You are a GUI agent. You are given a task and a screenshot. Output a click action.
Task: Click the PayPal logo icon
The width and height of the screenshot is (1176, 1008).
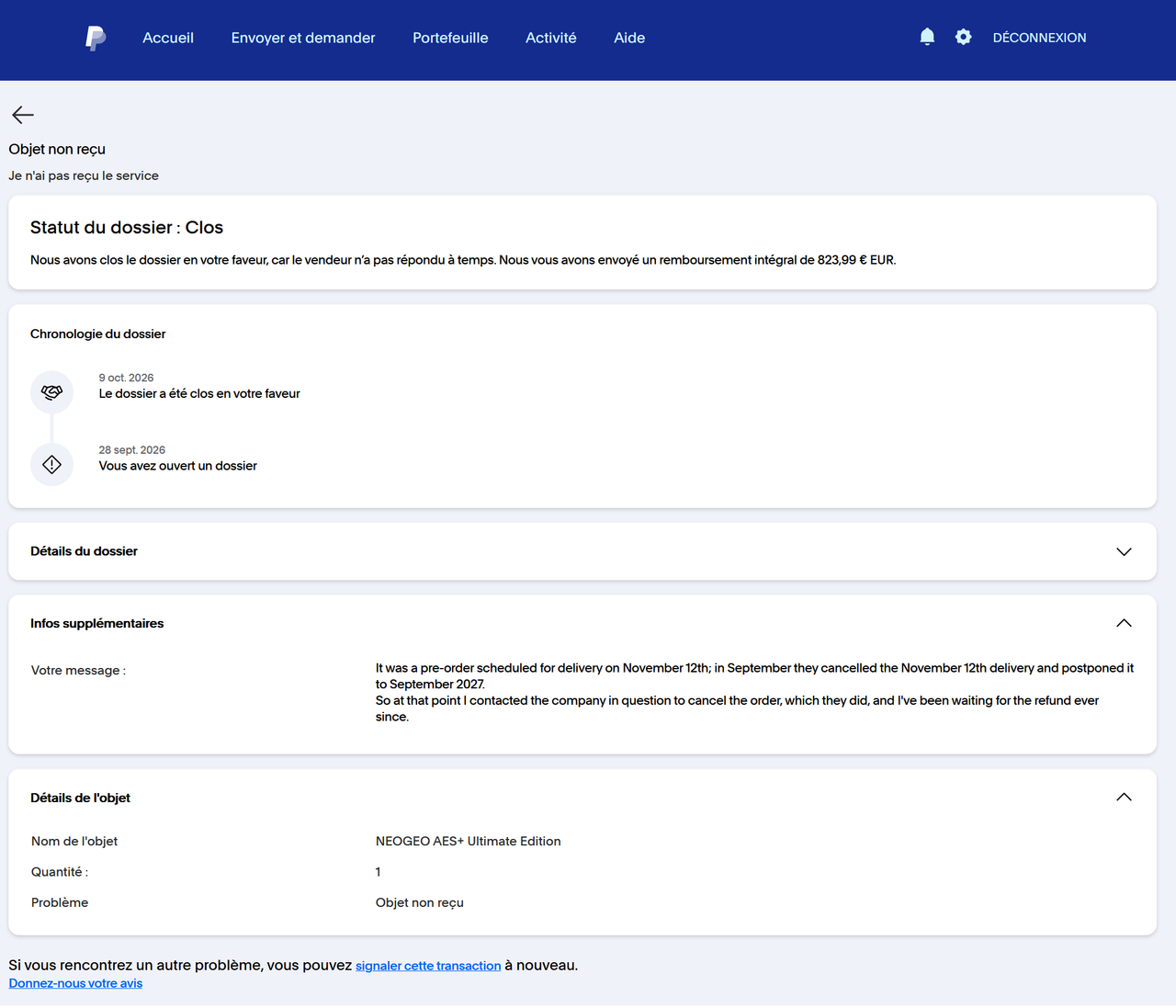96,38
